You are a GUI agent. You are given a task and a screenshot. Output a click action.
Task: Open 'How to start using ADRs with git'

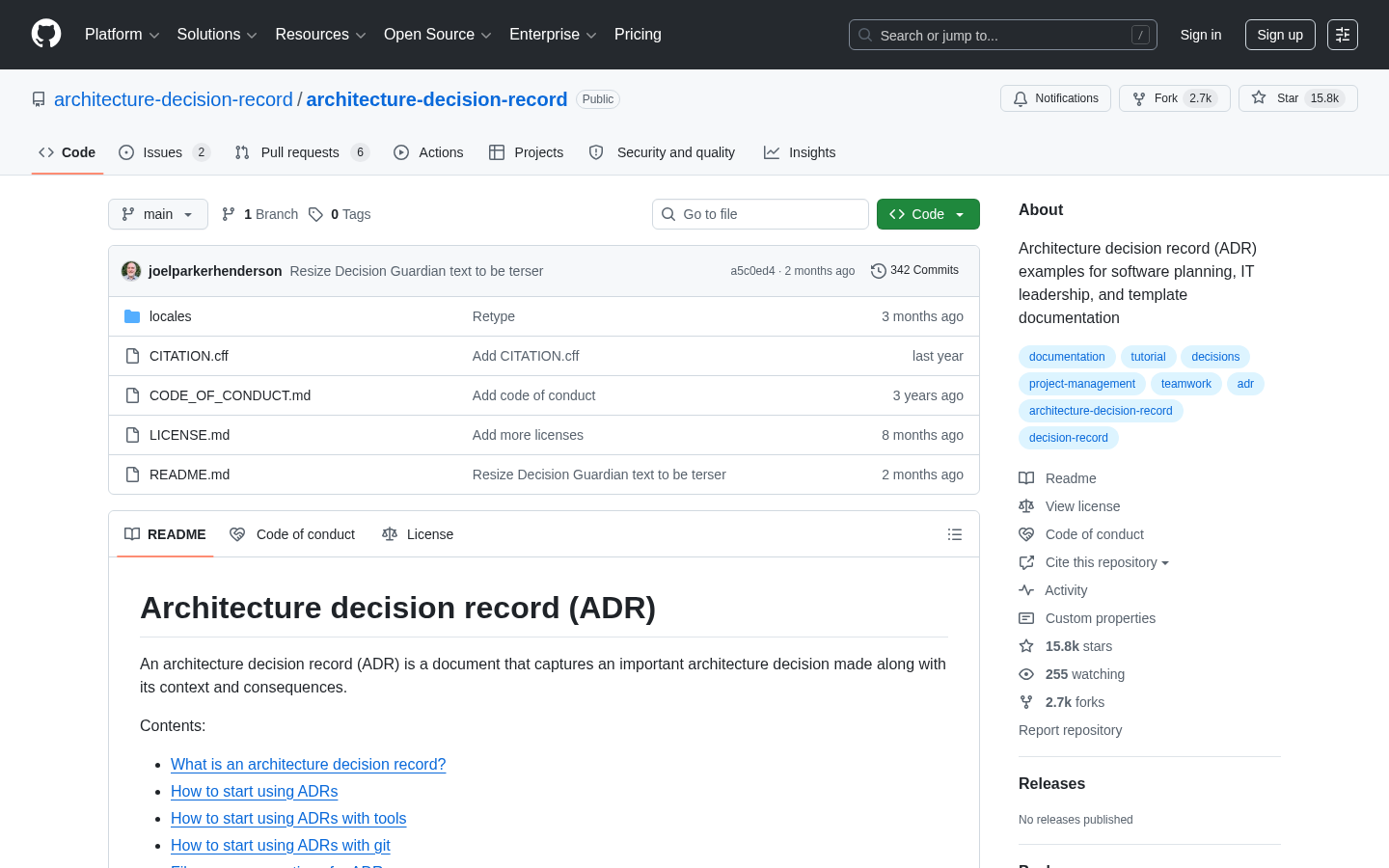click(281, 845)
